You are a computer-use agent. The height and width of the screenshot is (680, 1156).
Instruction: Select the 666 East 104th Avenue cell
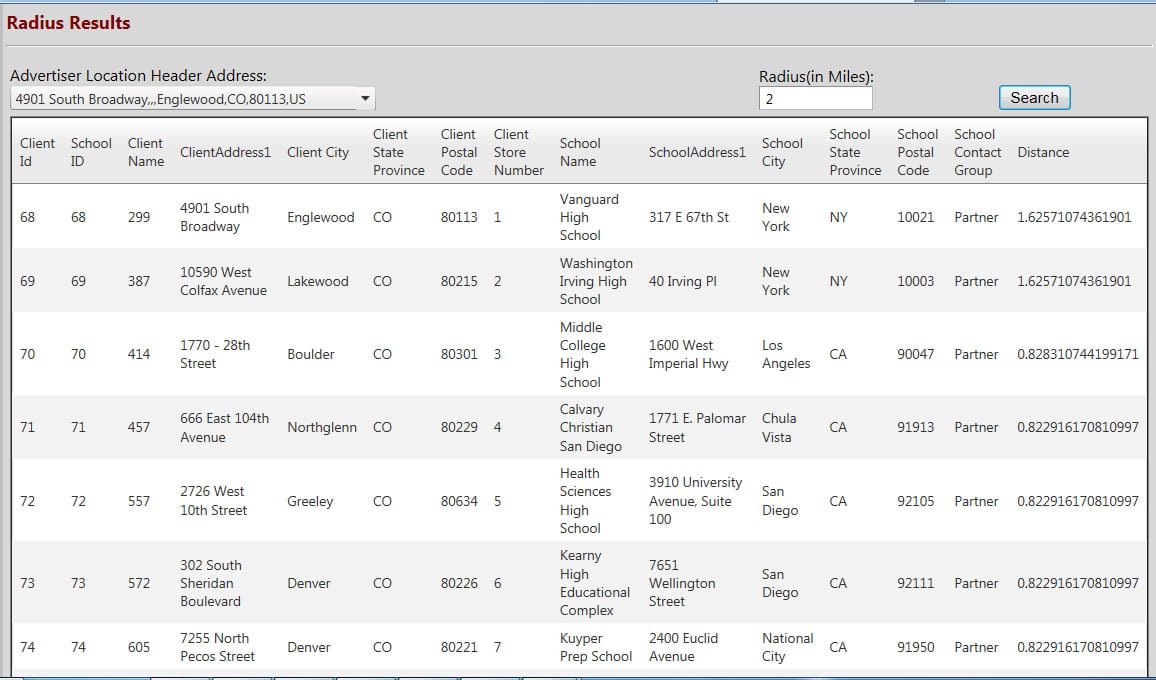225,427
